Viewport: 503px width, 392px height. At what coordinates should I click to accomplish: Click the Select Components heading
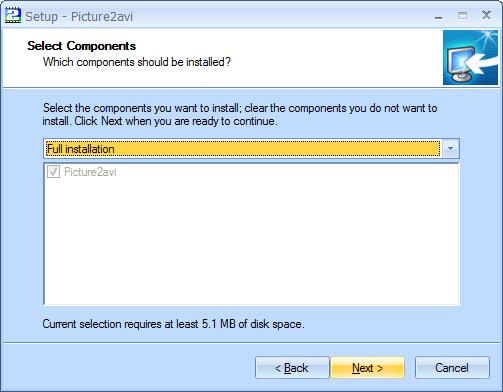point(82,46)
